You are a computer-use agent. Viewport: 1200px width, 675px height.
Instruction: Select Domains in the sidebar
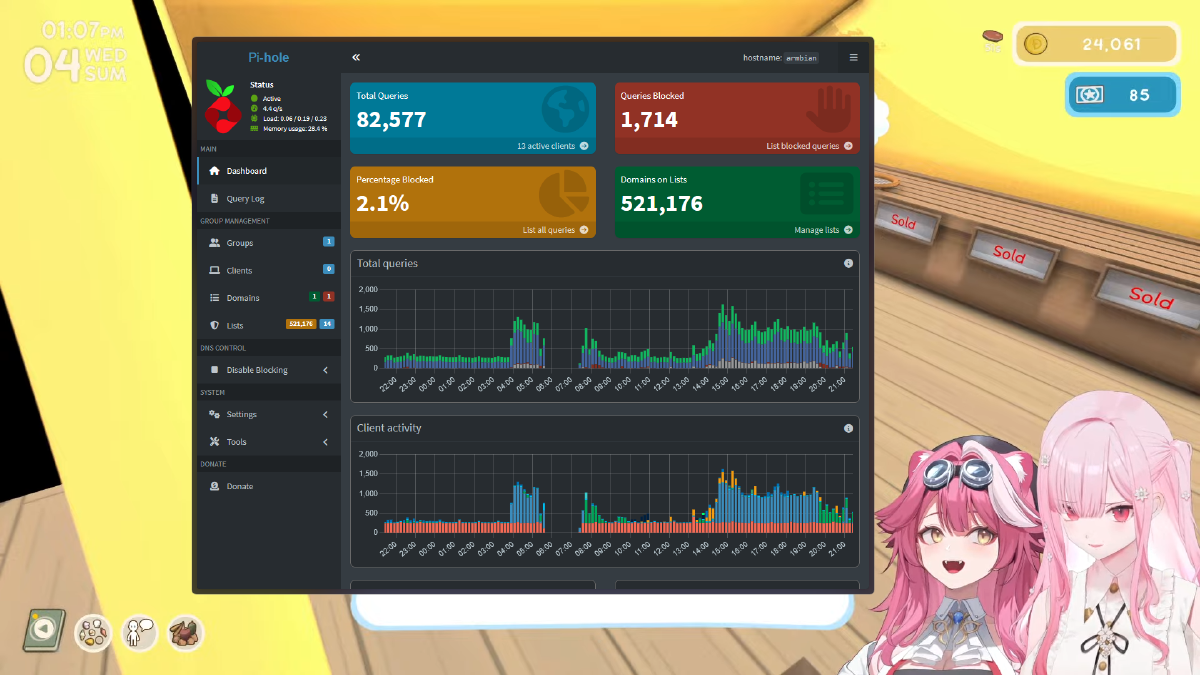tap(242, 298)
